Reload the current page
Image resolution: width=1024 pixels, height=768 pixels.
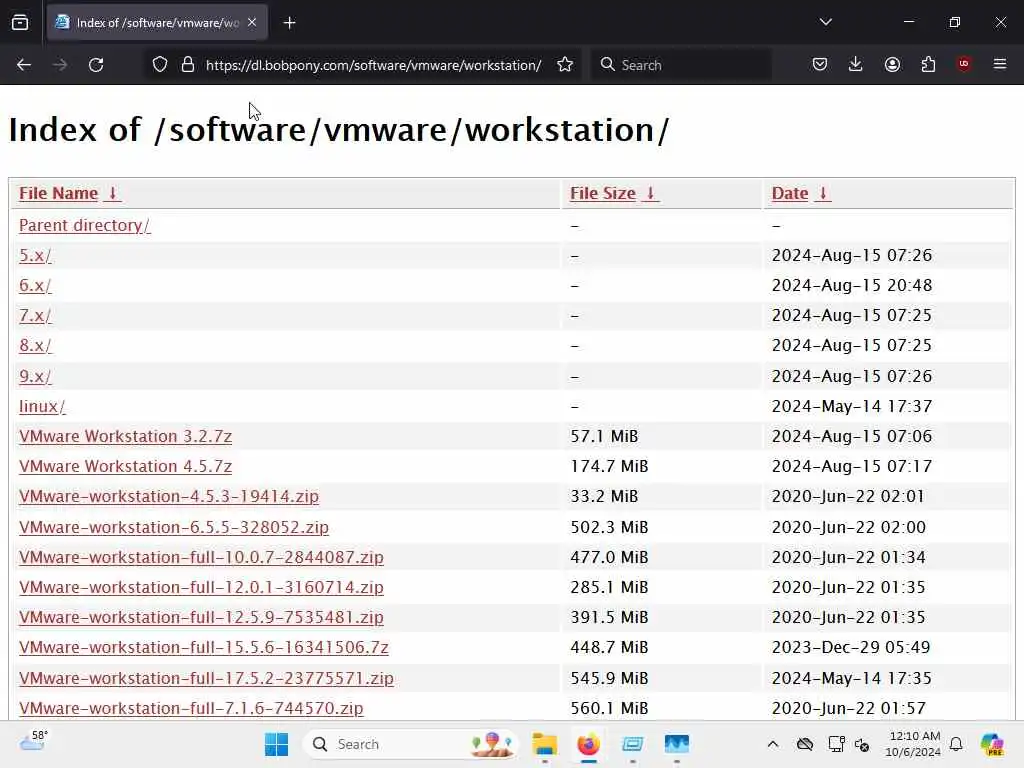pyautogui.click(x=96, y=65)
